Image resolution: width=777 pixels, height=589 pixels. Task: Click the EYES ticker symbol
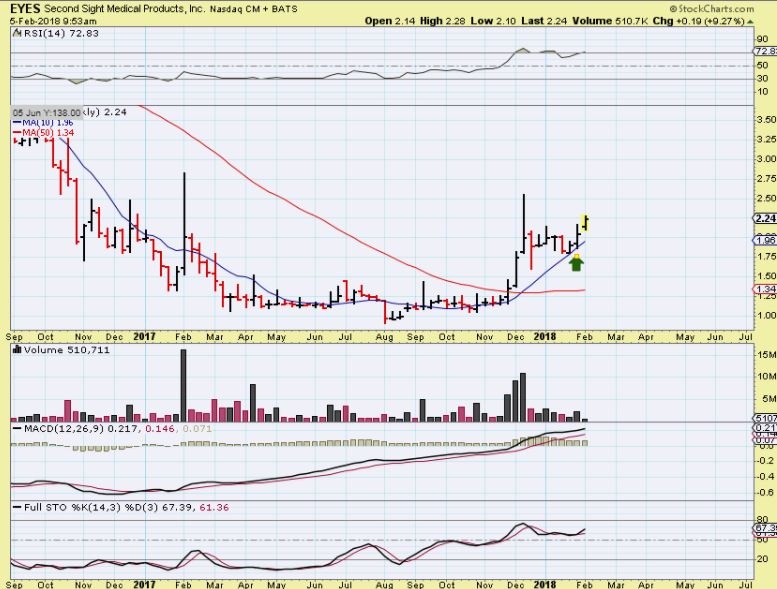pos(25,8)
